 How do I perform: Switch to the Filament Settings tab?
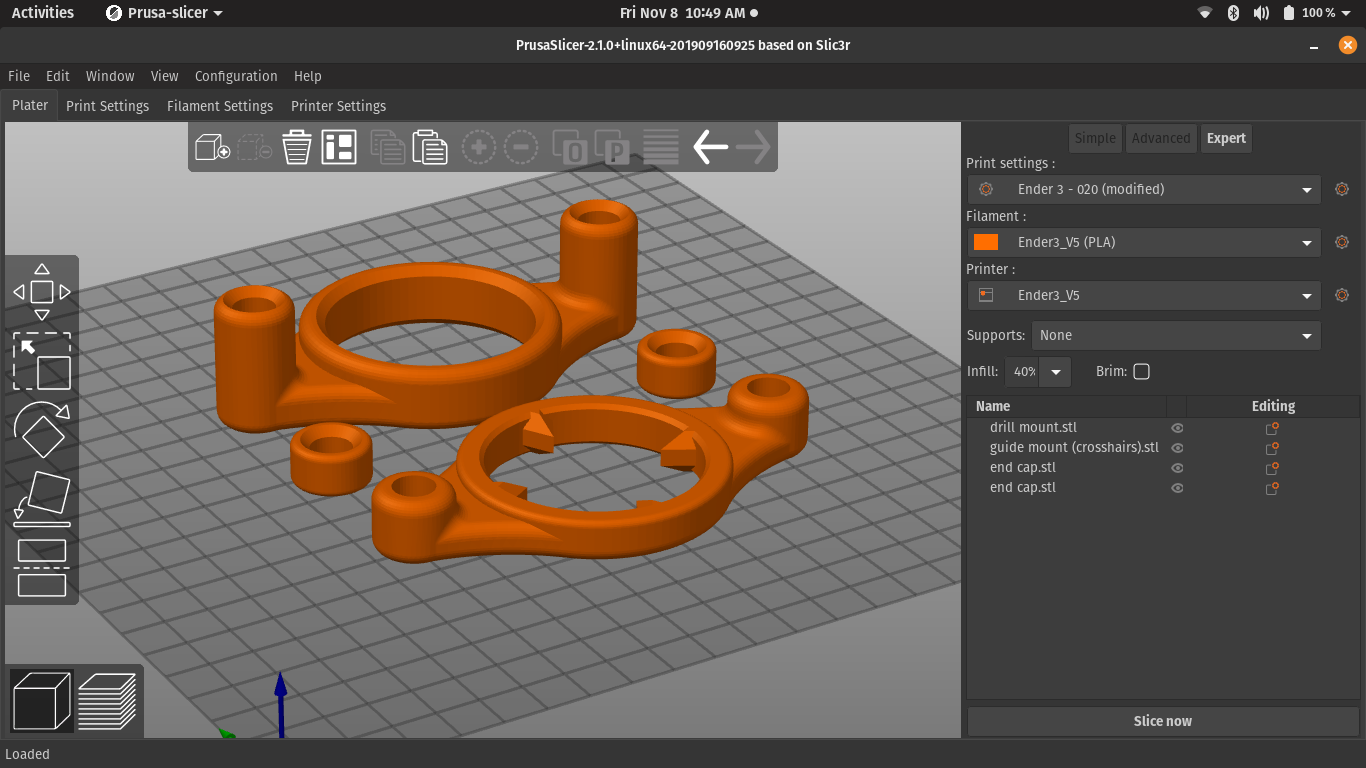(x=220, y=106)
